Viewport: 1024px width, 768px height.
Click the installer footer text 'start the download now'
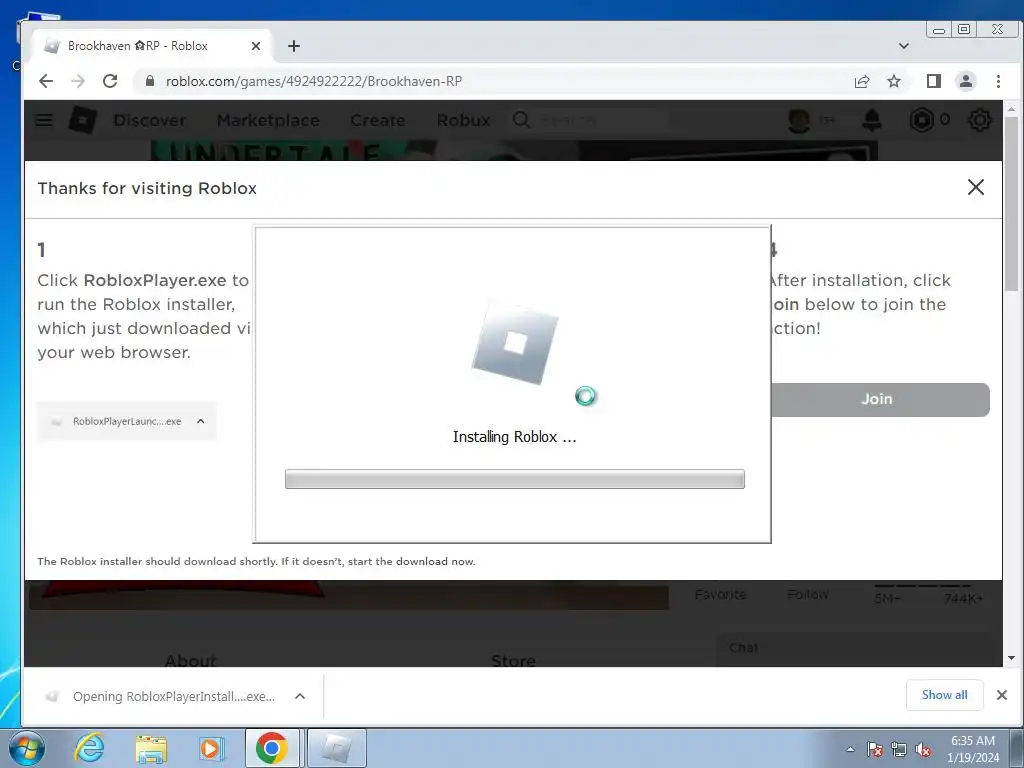[x=411, y=562]
